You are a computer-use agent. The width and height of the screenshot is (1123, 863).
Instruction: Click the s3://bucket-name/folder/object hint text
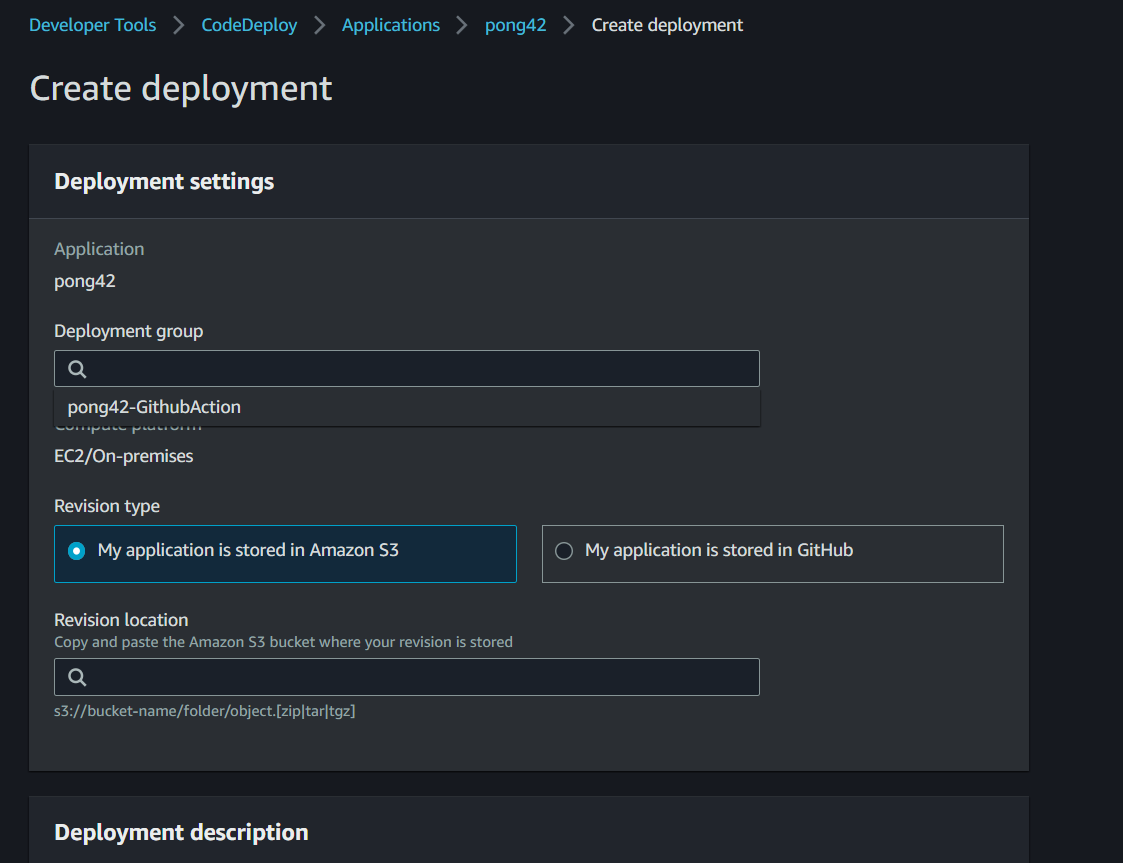(205, 711)
